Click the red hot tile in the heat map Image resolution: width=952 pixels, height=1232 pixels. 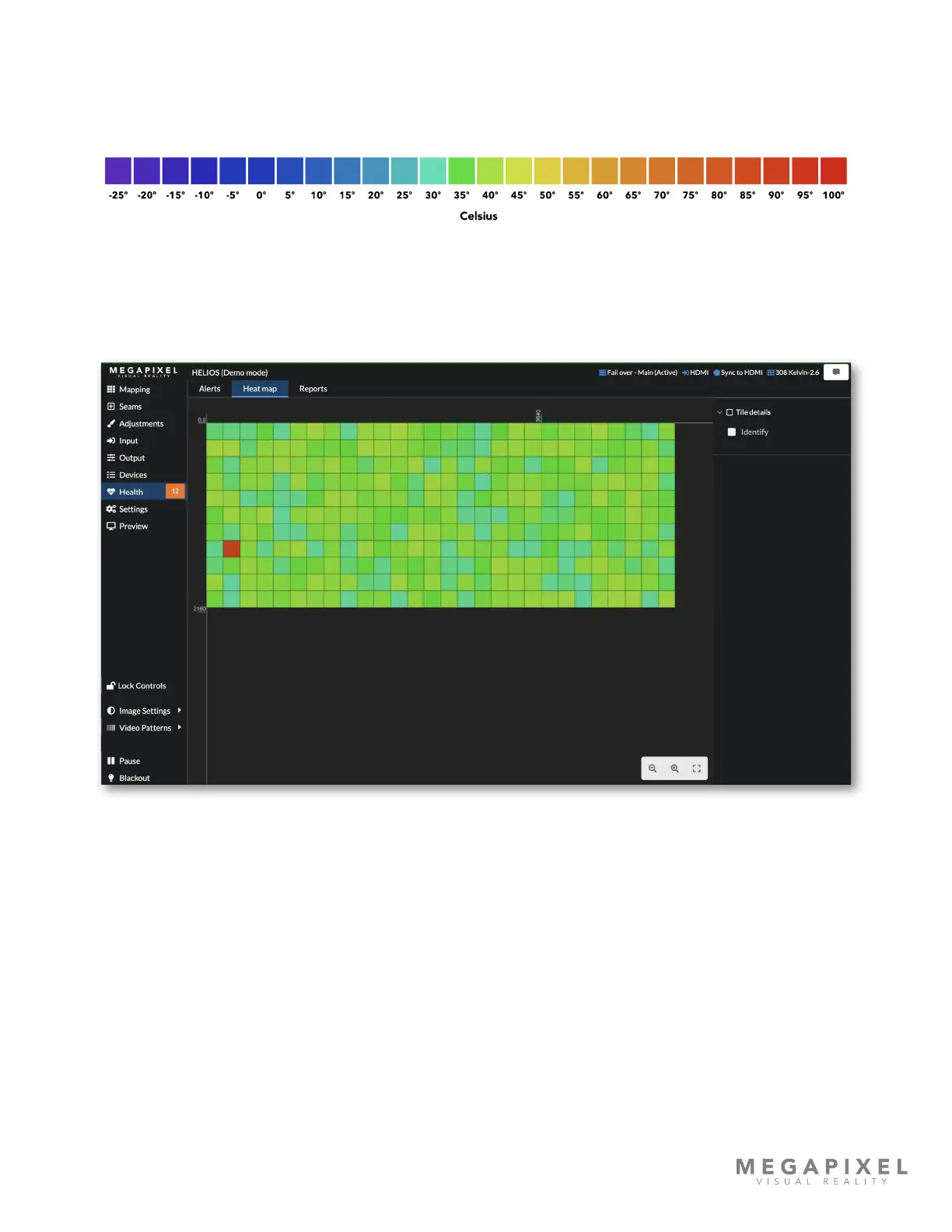click(232, 549)
